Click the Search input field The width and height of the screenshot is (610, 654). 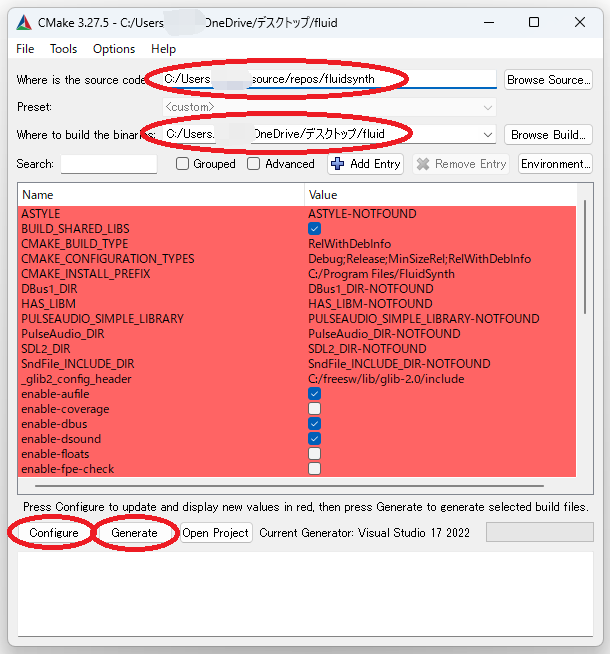(109, 164)
